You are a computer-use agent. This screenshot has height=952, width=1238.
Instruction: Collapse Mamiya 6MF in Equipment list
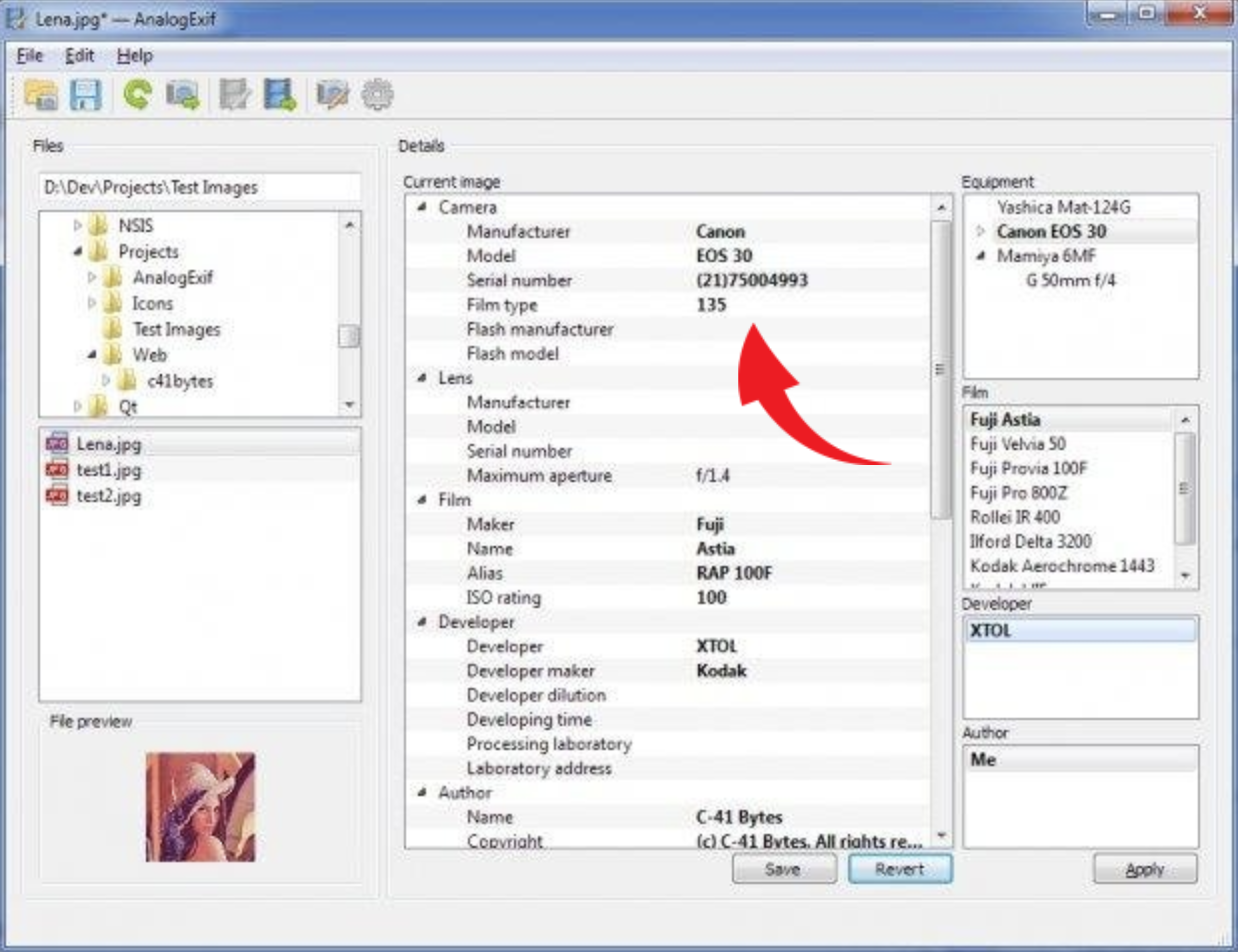[981, 256]
